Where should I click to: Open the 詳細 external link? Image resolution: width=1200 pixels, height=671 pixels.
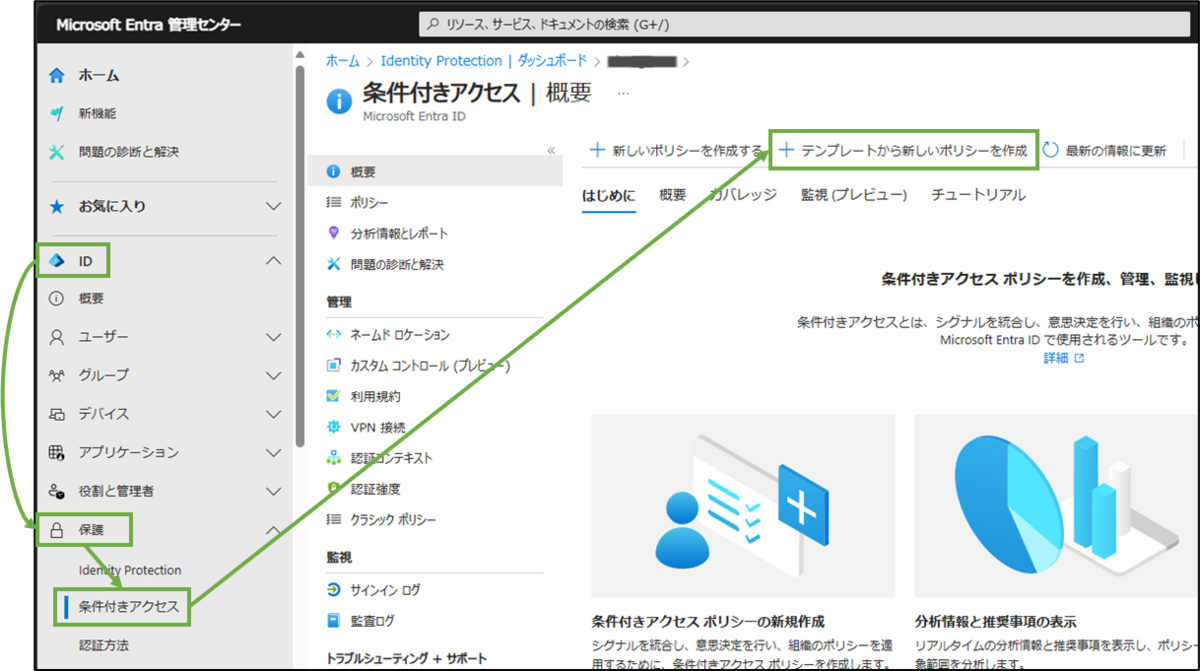(x=1064, y=358)
